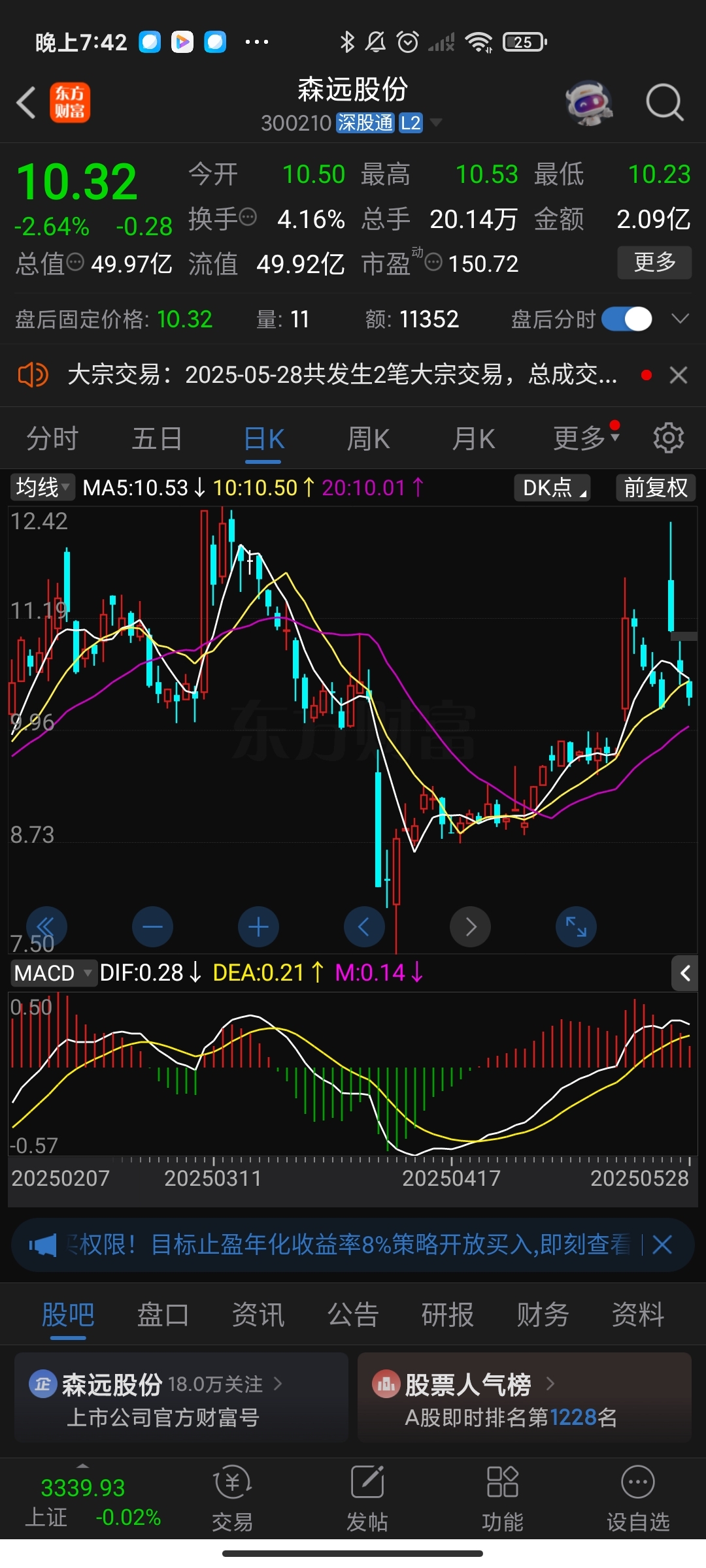Open the 更多 chart period dropdown
This screenshot has height=1568, width=706.
point(586,438)
